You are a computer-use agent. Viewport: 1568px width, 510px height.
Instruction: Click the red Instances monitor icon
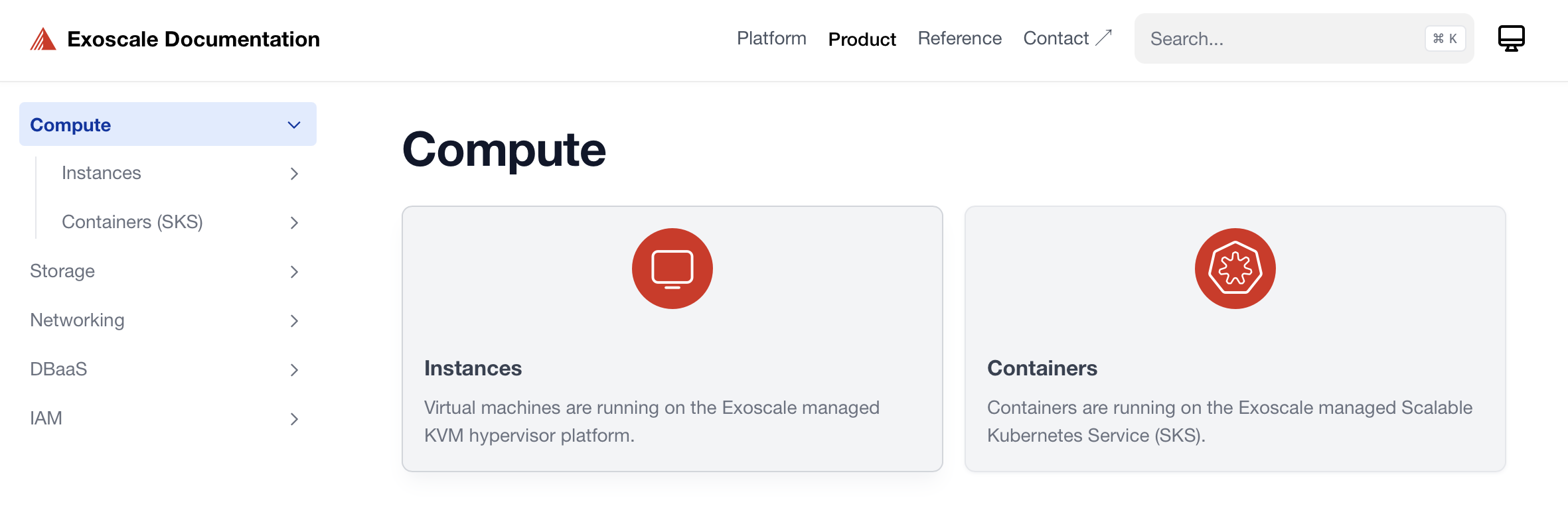[x=672, y=269]
